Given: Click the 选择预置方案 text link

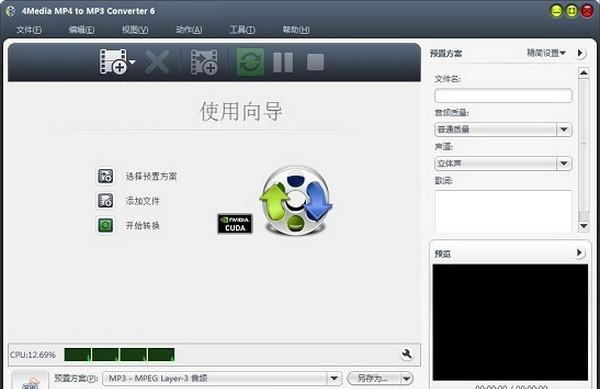Looking at the screenshot, I should click(x=151, y=176).
